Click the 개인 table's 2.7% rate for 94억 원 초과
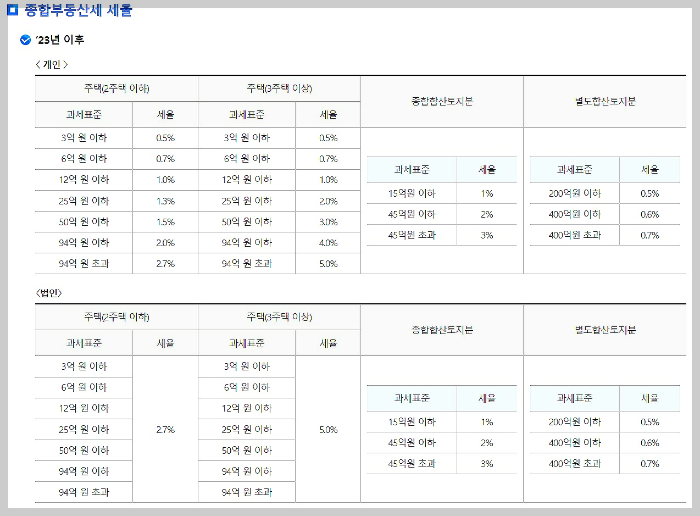 [x=165, y=264]
